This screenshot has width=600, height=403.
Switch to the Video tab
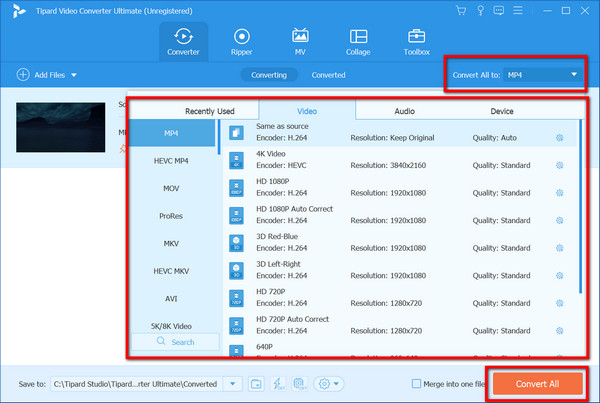307,111
